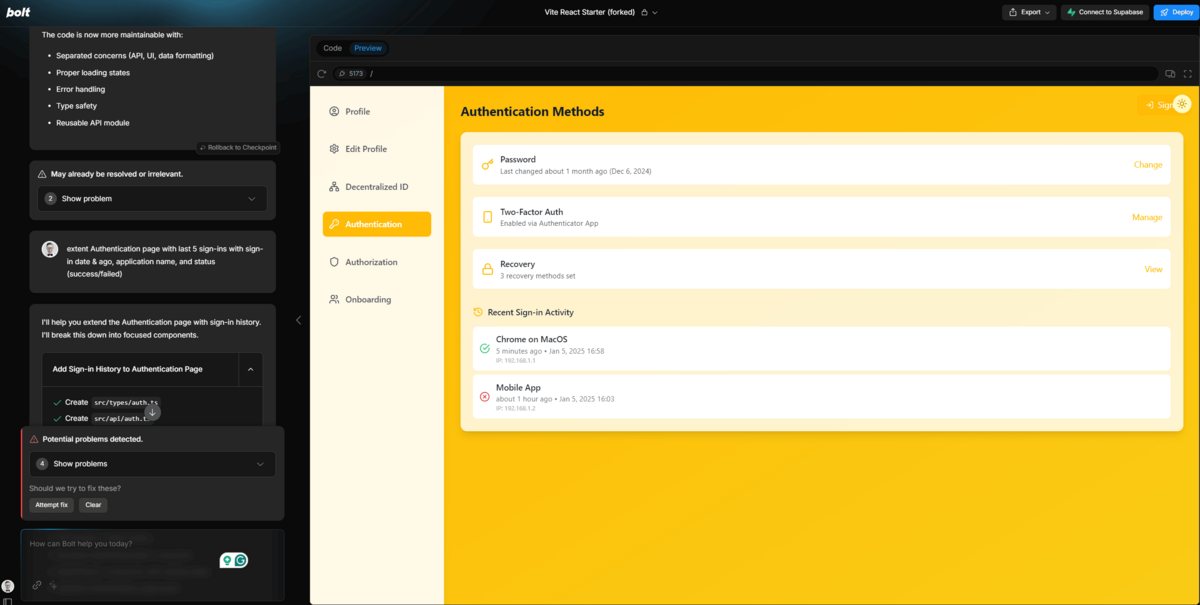Switch to the Code view
The width and height of the screenshot is (1200, 605).
[x=332, y=48]
